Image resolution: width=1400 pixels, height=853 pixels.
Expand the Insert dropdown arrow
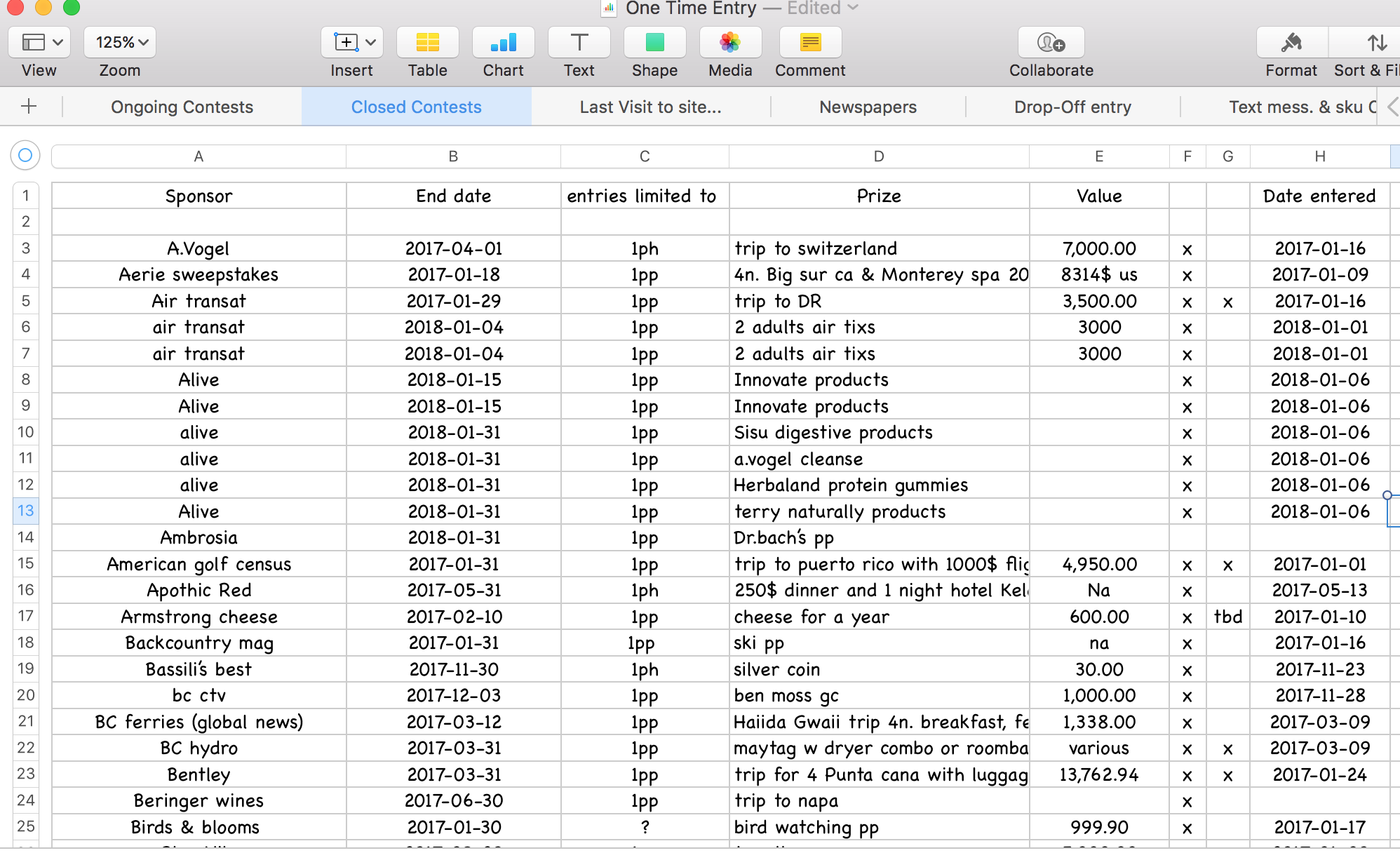(x=372, y=43)
